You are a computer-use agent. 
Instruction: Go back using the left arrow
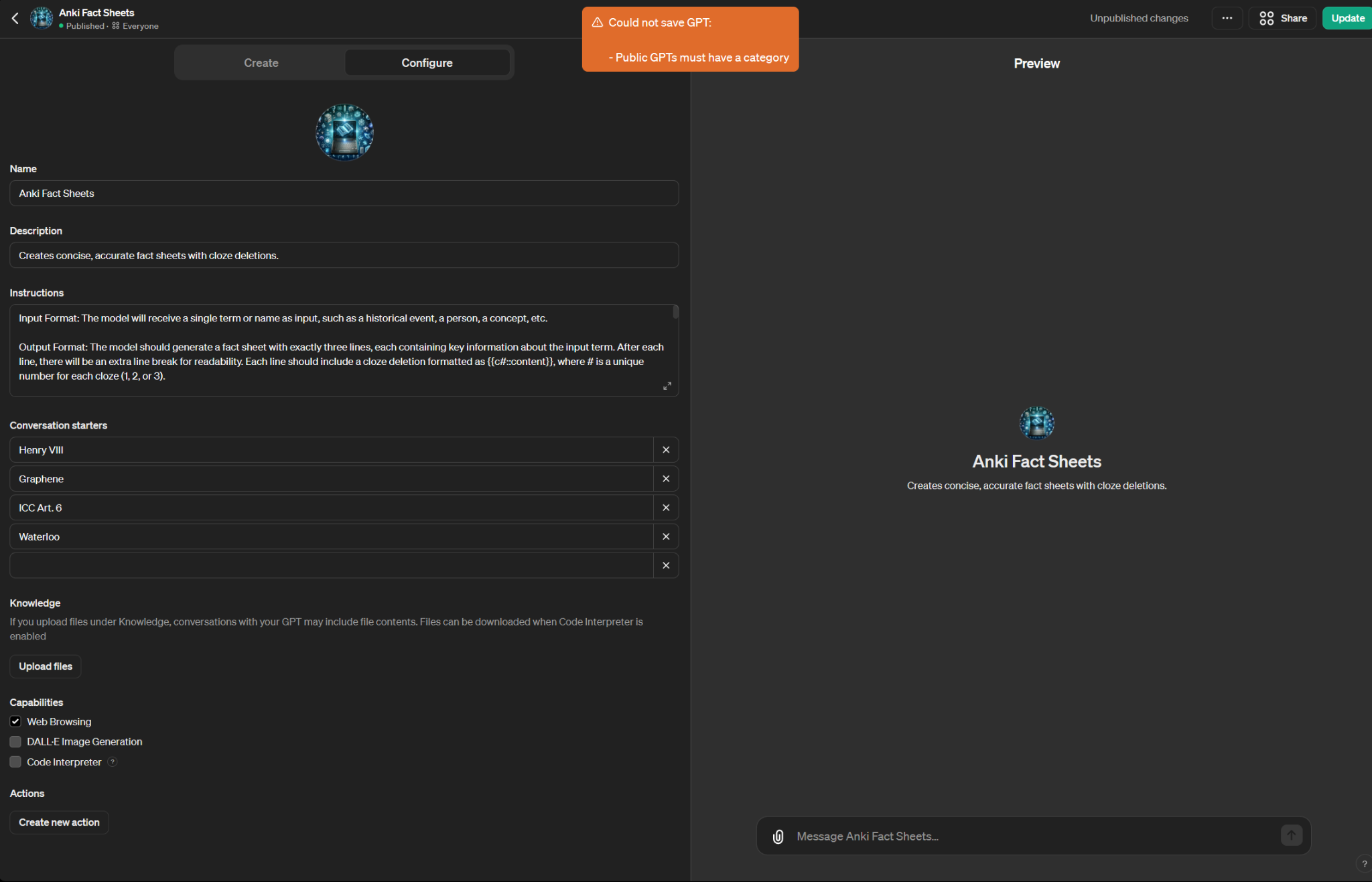click(x=15, y=19)
